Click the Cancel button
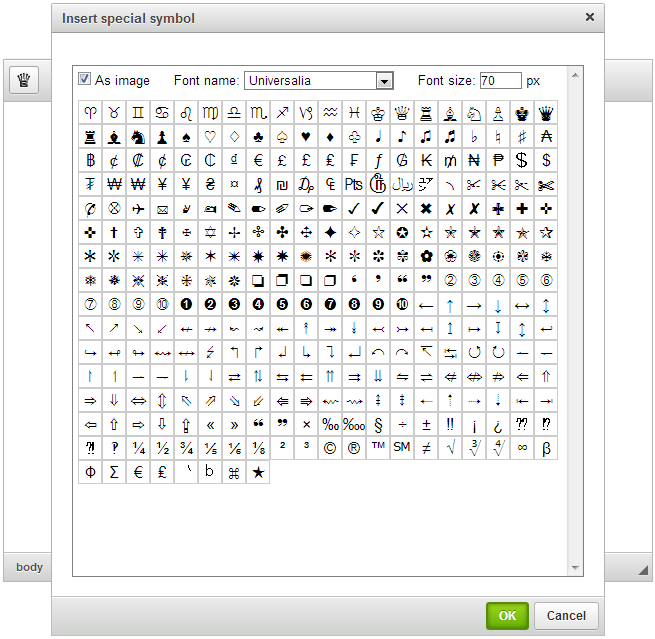The image size is (655, 639). click(566, 615)
